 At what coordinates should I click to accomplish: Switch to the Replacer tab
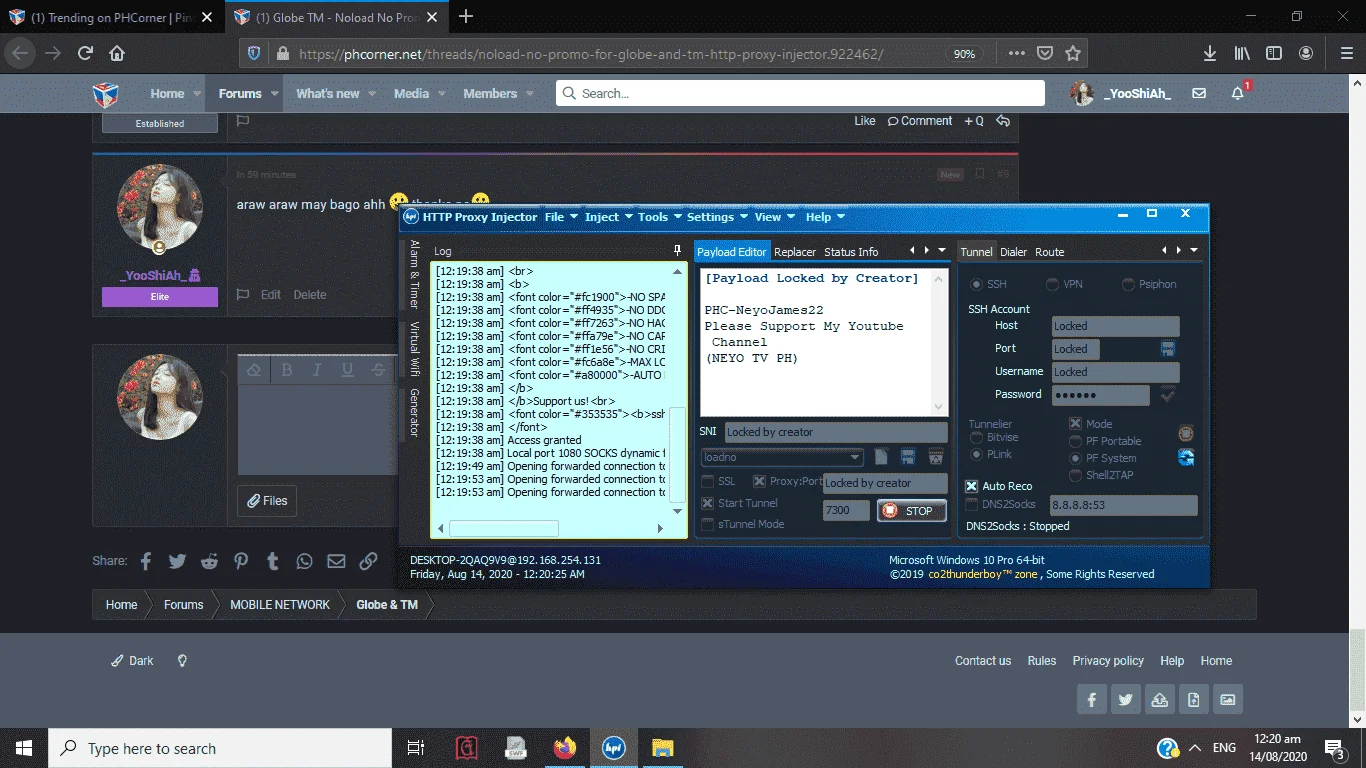pos(795,252)
